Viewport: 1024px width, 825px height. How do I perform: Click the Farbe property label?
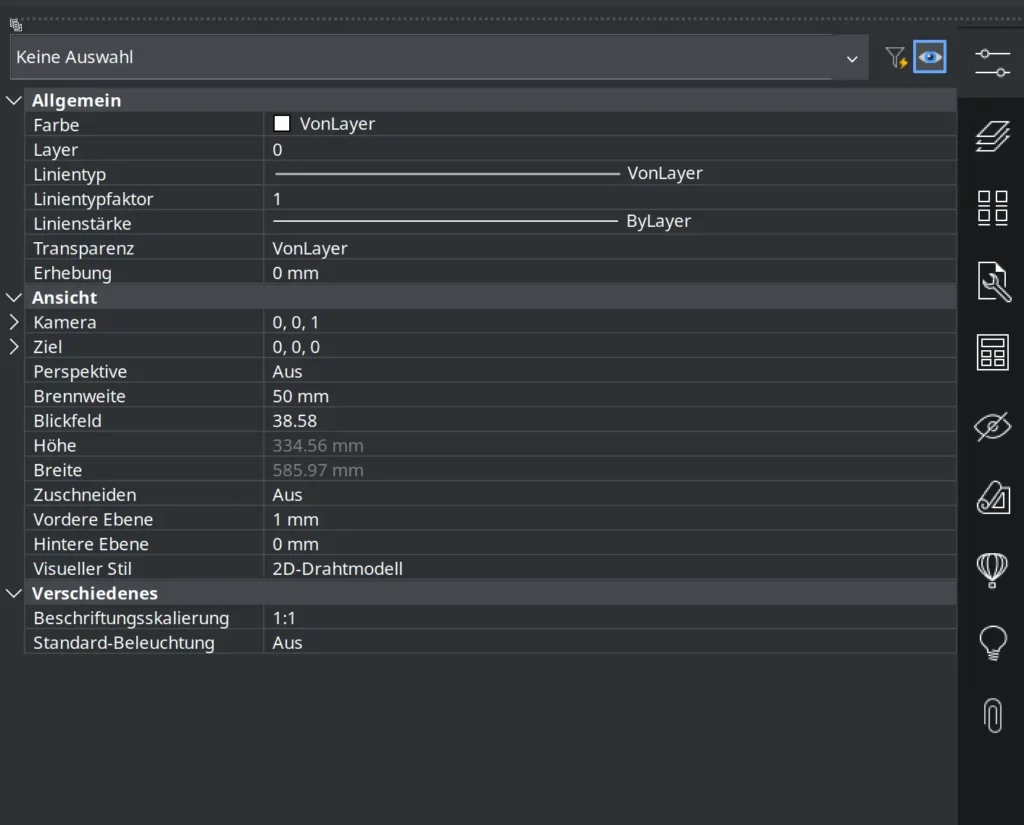[x=56, y=125]
